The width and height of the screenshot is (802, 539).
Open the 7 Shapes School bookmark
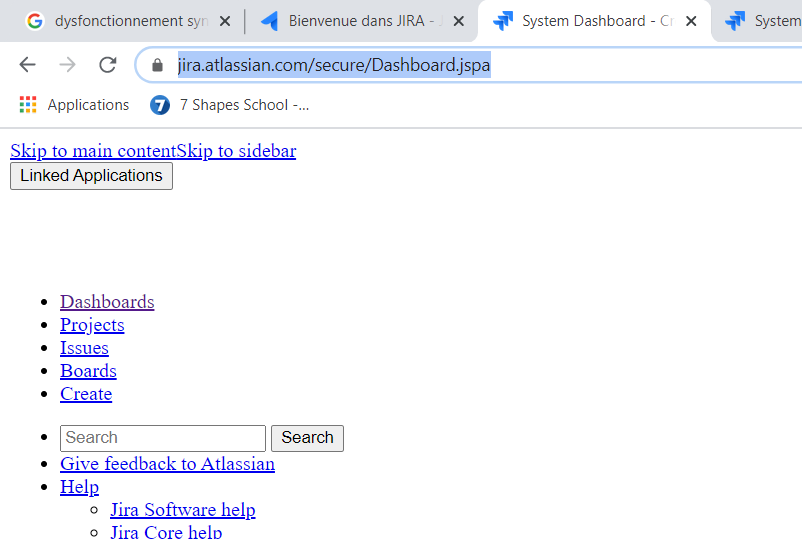(230, 105)
